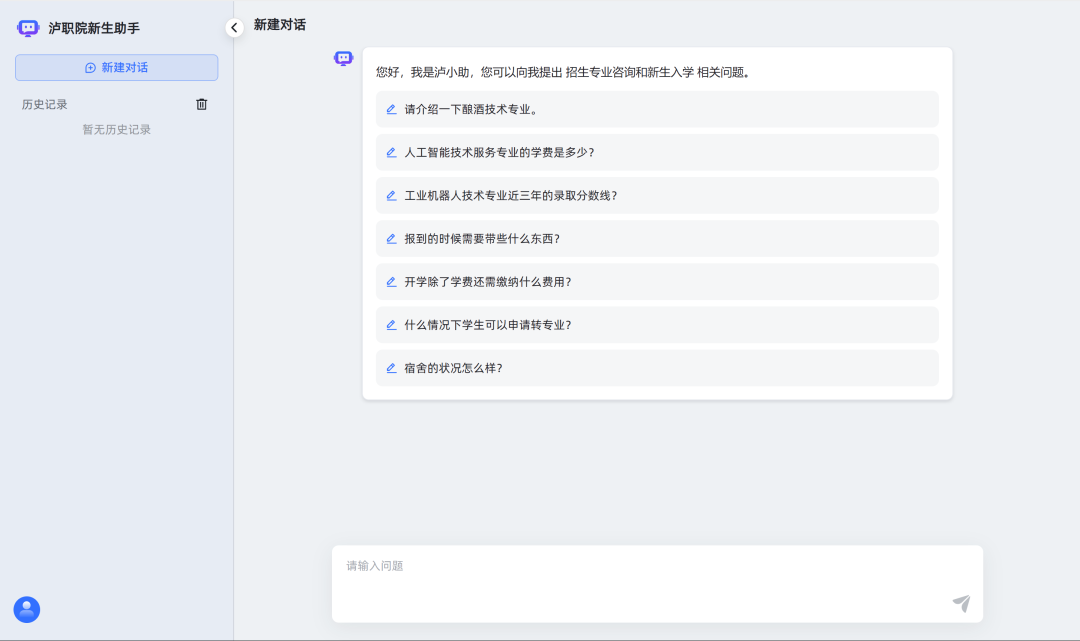Click the 请输入问题 text input box
The width and height of the screenshot is (1080, 641).
click(x=640, y=582)
